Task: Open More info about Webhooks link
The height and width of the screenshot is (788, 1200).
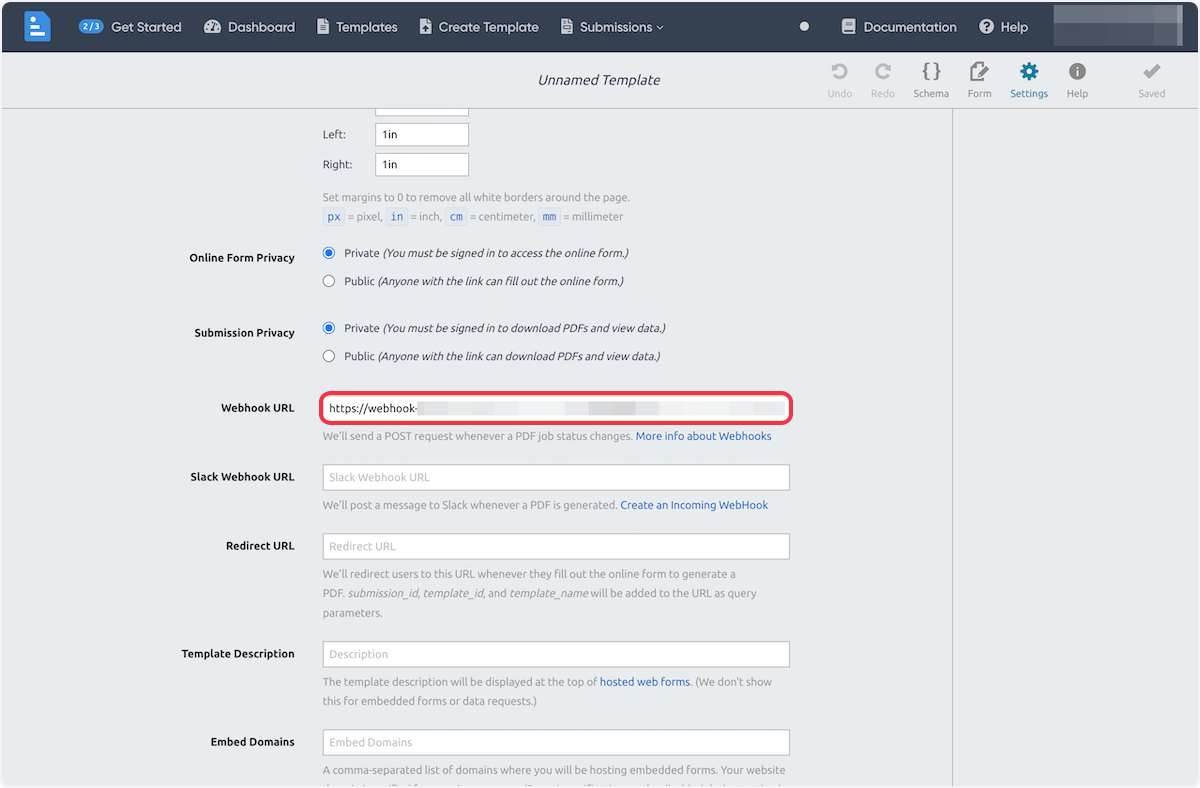Action: (x=704, y=436)
